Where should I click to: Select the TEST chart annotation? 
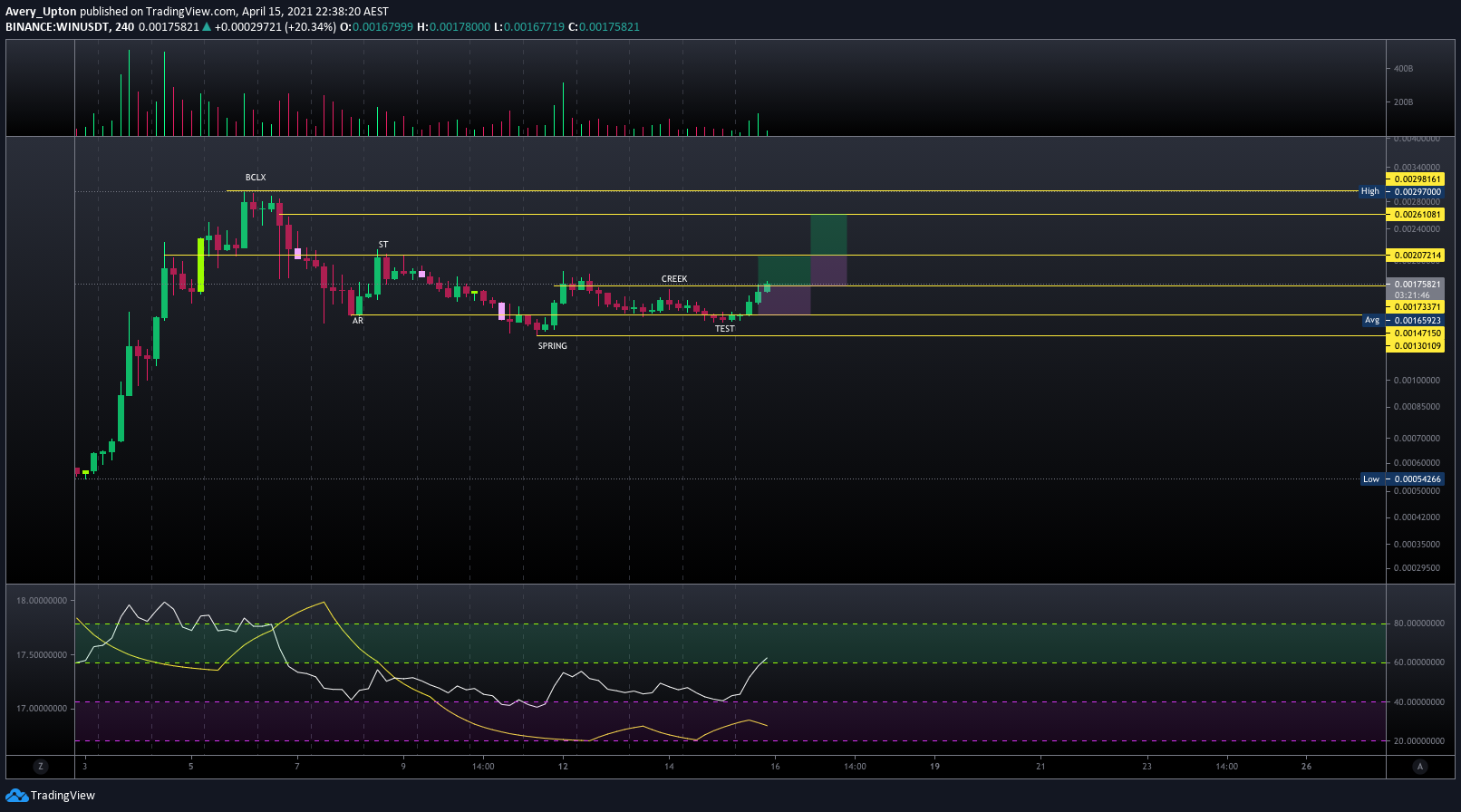click(725, 329)
